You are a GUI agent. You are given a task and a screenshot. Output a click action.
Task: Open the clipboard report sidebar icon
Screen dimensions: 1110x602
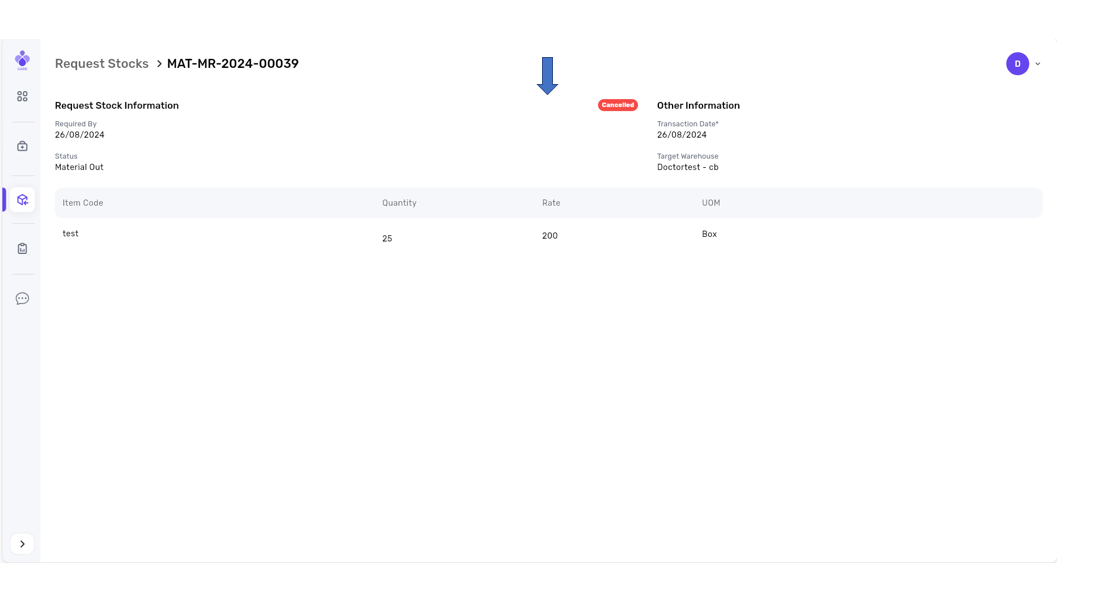click(22, 249)
